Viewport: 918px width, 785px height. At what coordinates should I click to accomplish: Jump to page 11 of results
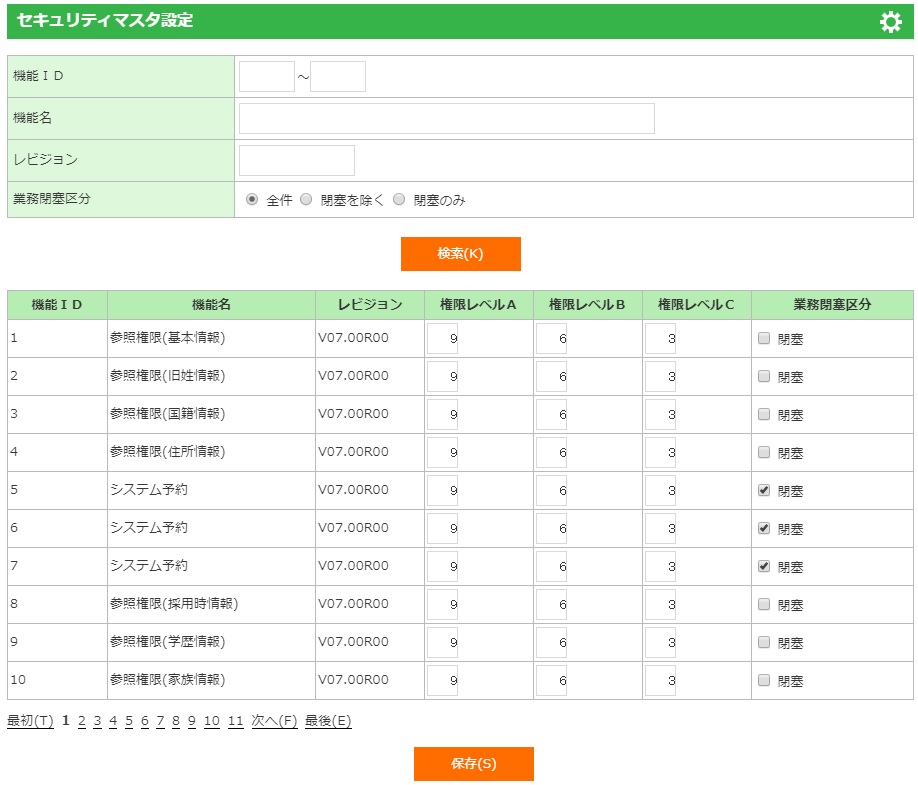point(235,721)
